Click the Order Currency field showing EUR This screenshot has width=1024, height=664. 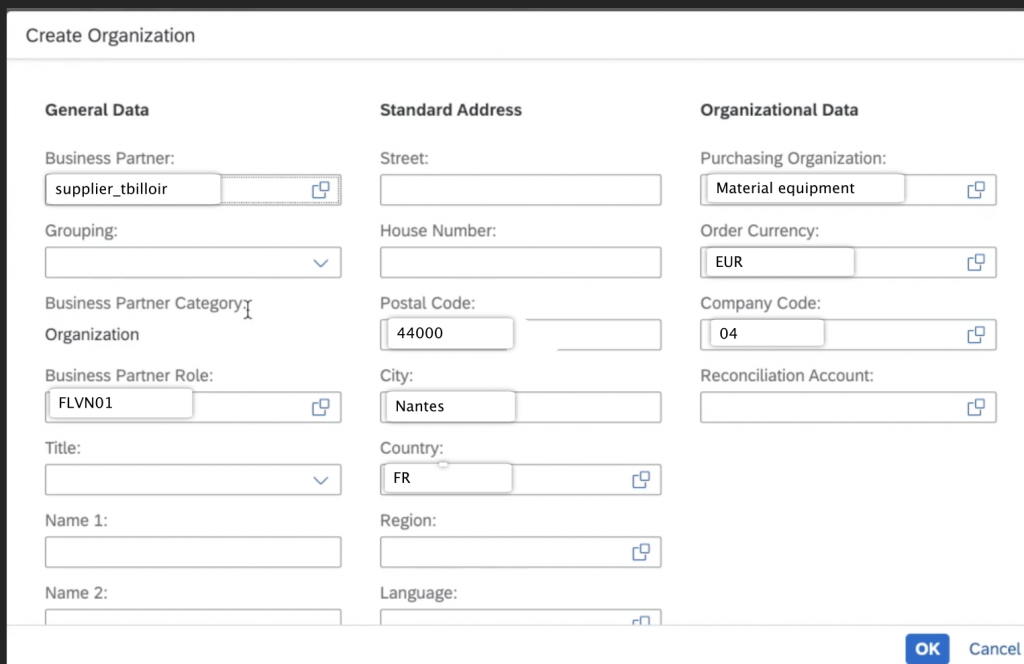780,263
